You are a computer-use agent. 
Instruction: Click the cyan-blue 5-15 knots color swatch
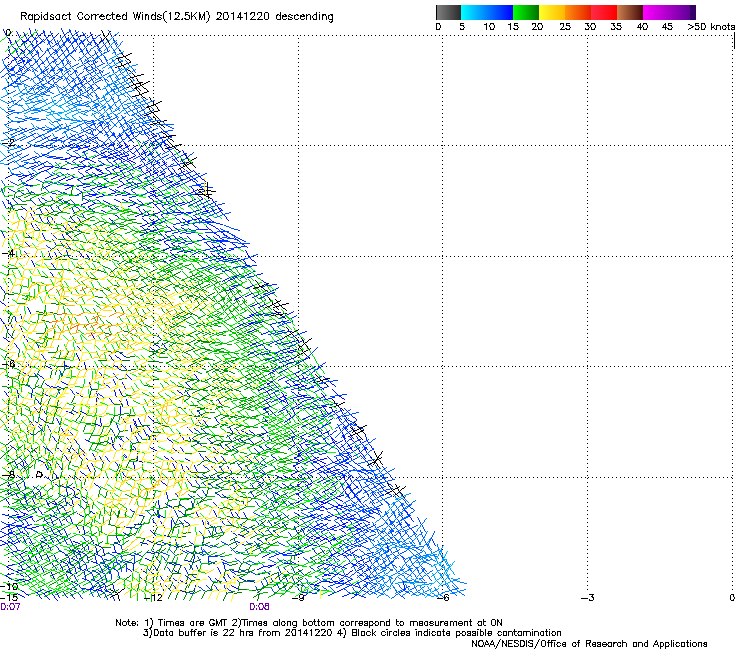[x=487, y=12]
